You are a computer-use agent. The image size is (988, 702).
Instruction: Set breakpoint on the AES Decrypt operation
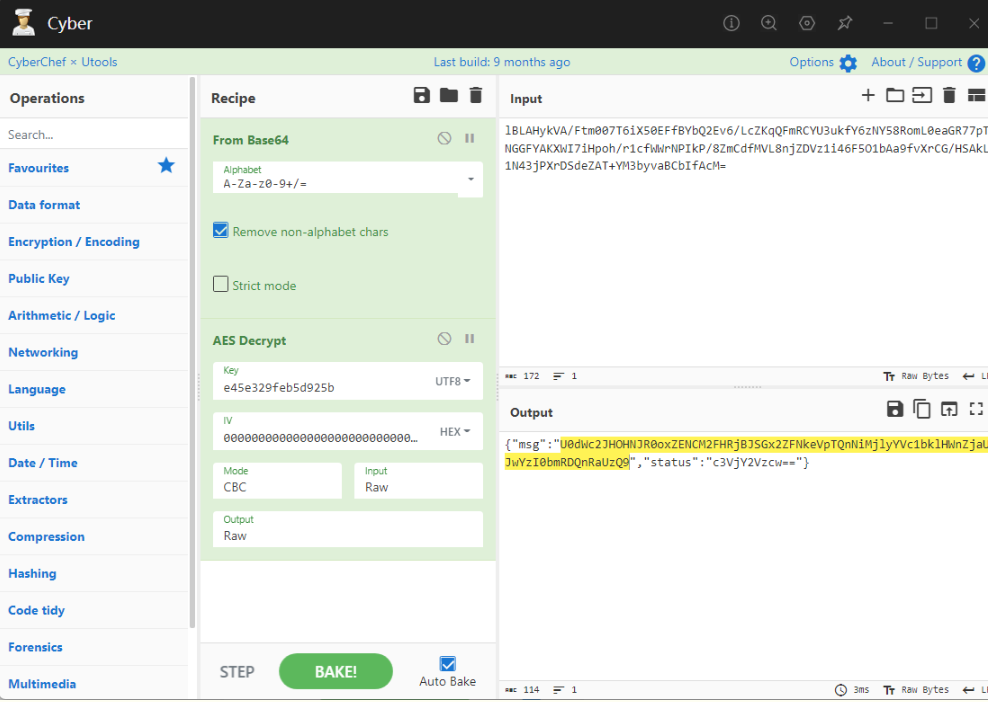[x=469, y=339]
